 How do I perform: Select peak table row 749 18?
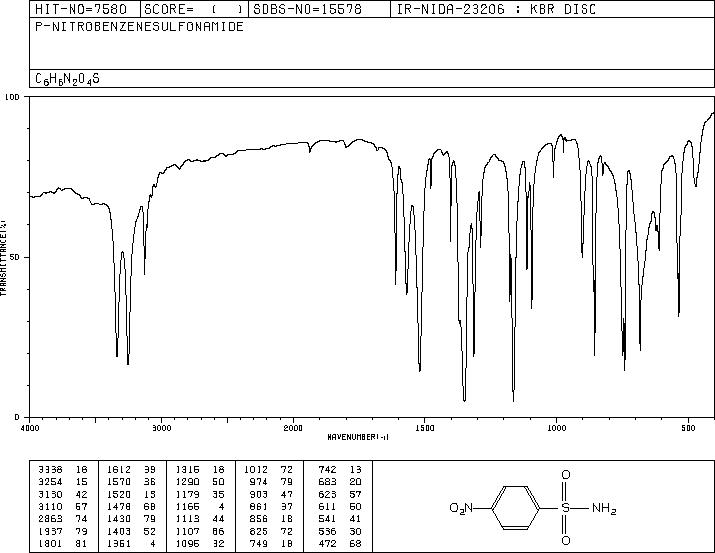272,544
